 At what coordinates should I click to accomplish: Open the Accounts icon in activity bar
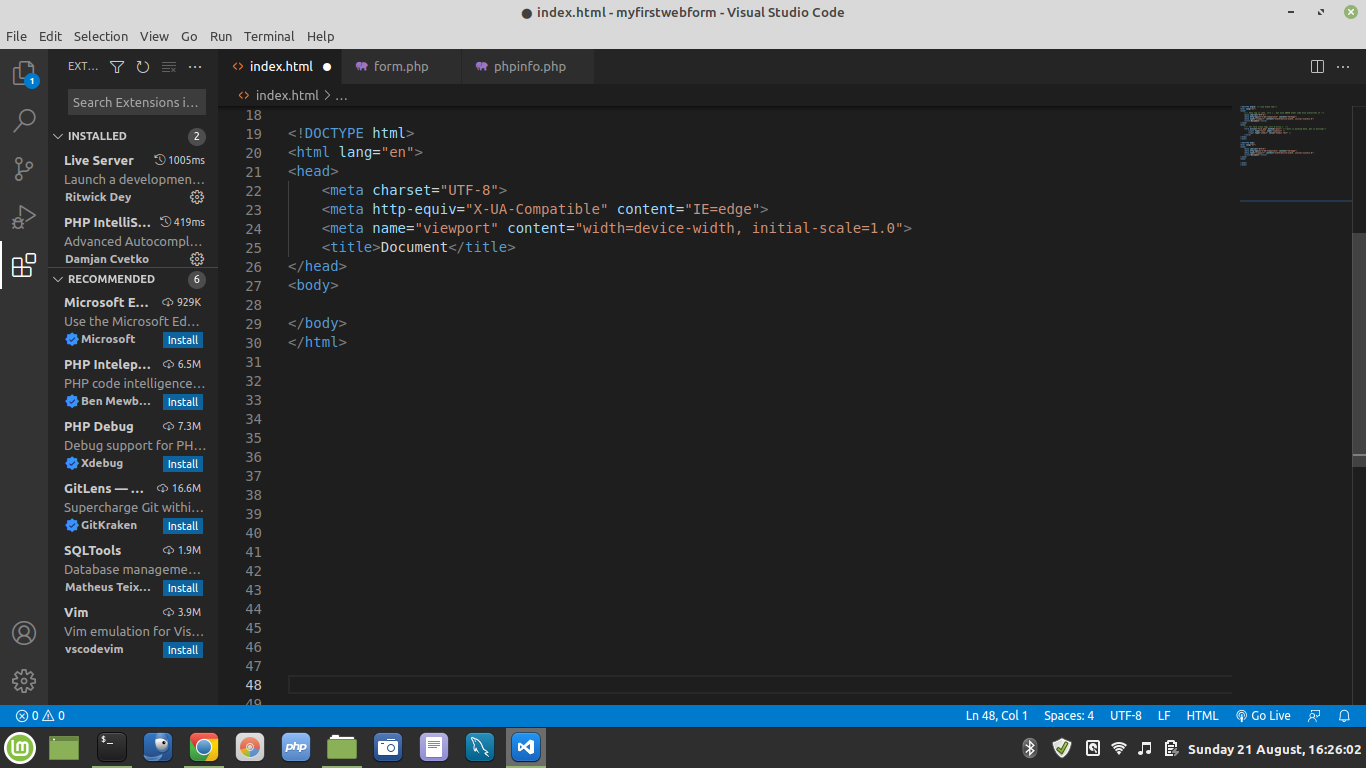tap(24, 633)
